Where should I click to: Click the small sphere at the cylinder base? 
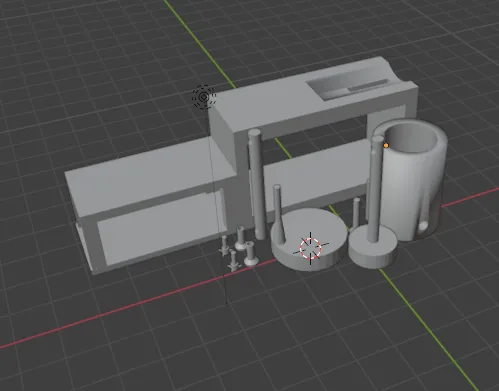(x=423, y=226)
